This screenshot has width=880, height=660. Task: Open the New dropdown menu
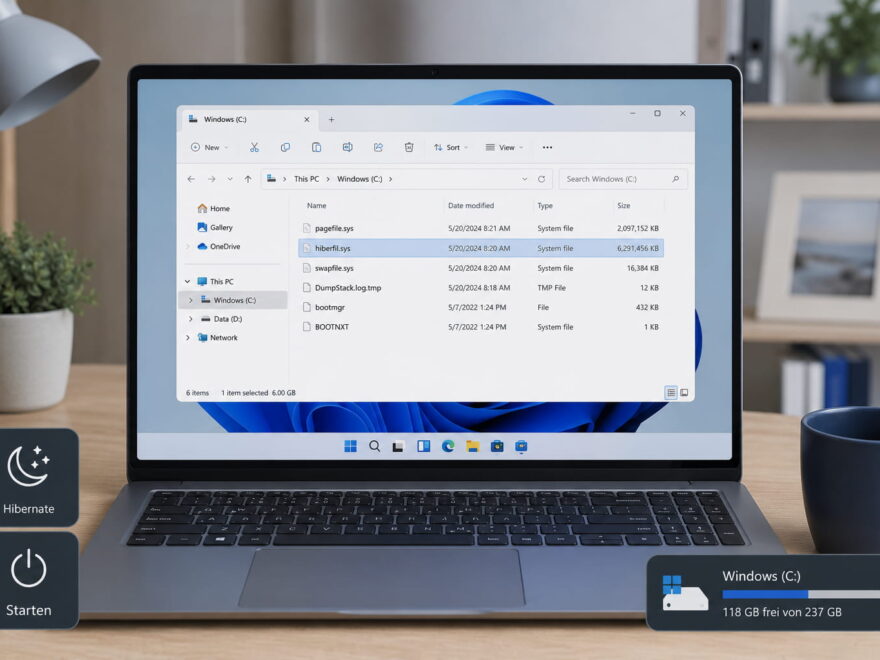210,148
